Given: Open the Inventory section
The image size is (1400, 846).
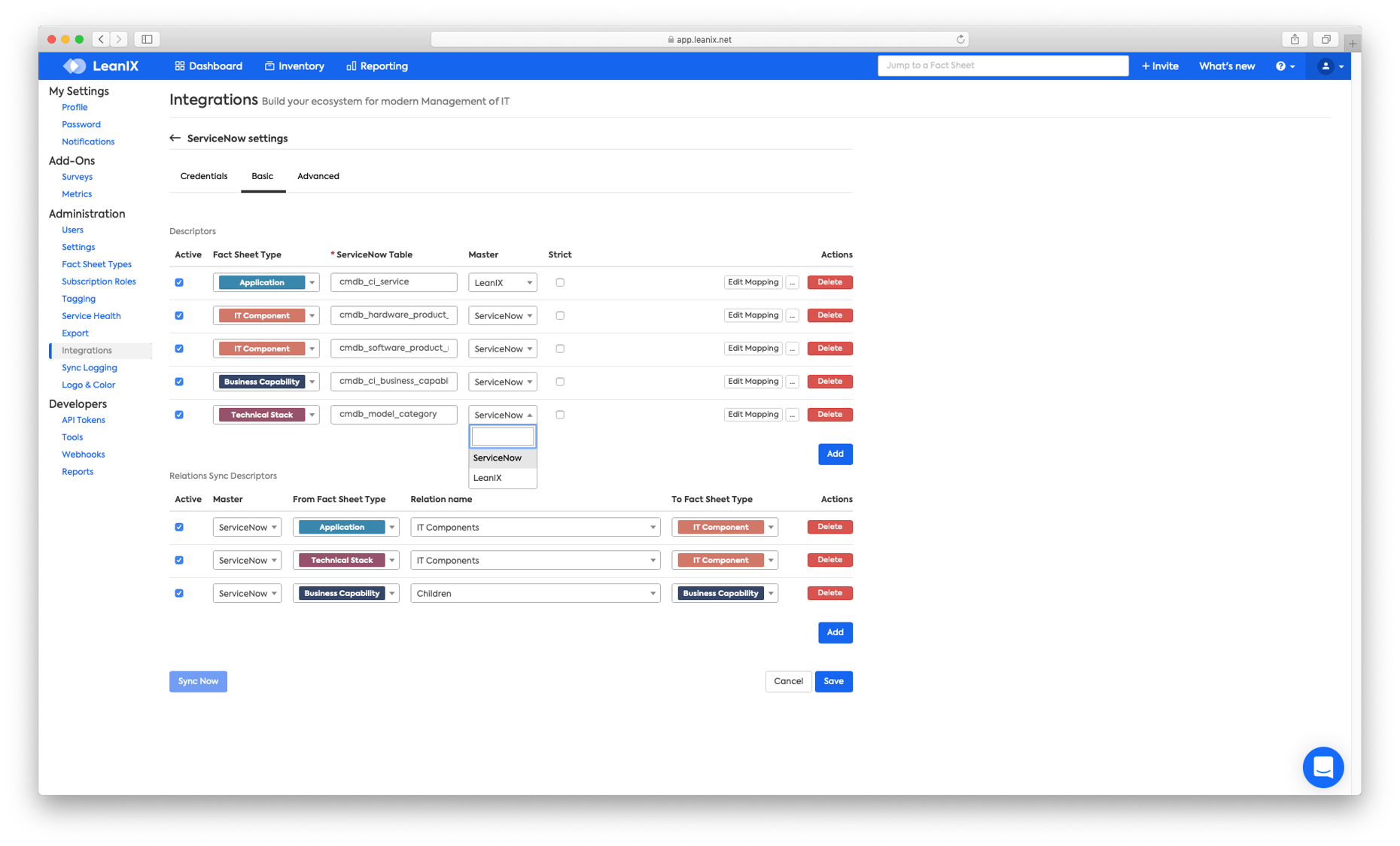Looking at the screenshot, I should click(294, 66).
